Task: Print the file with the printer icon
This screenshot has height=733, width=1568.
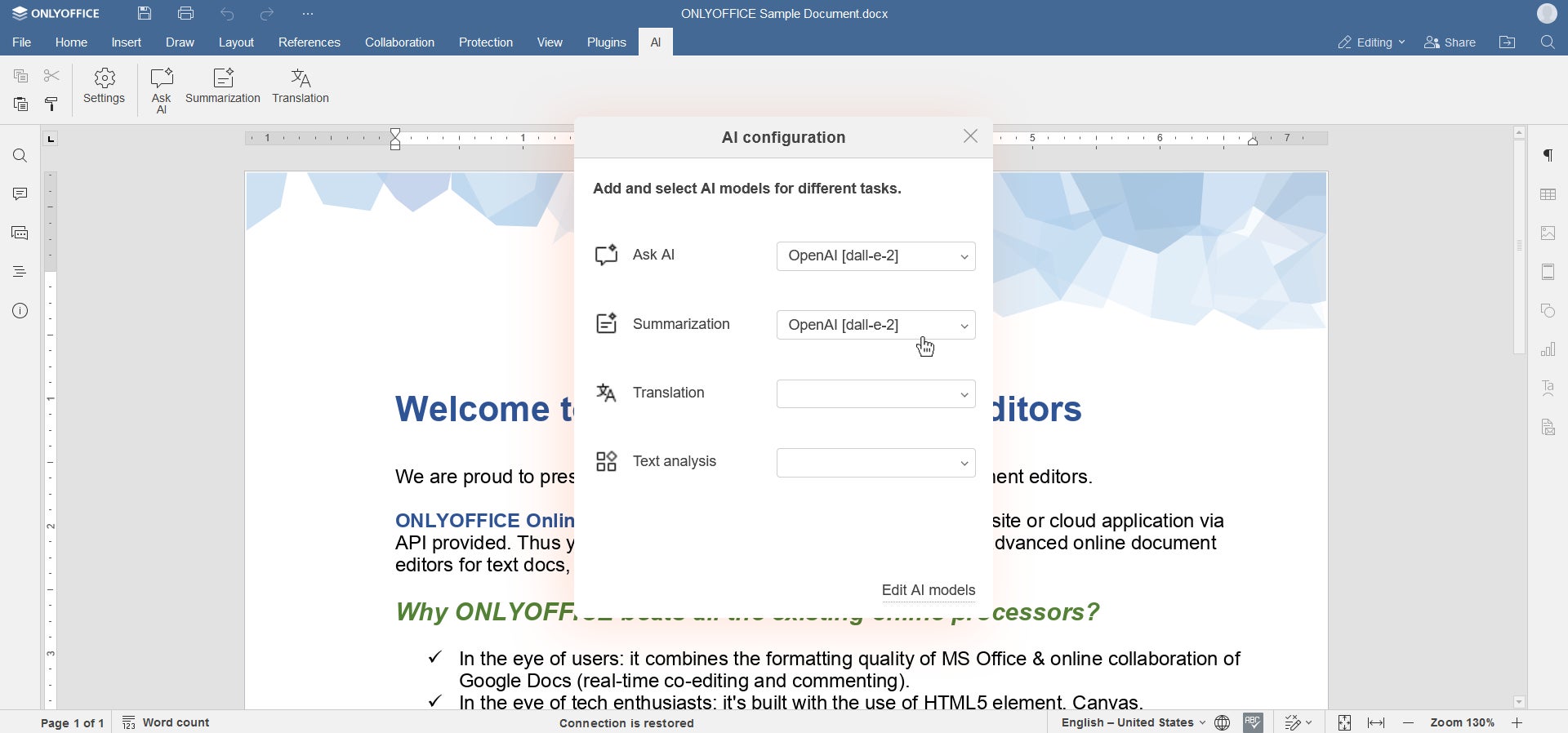Action: (x=186, y=14)
